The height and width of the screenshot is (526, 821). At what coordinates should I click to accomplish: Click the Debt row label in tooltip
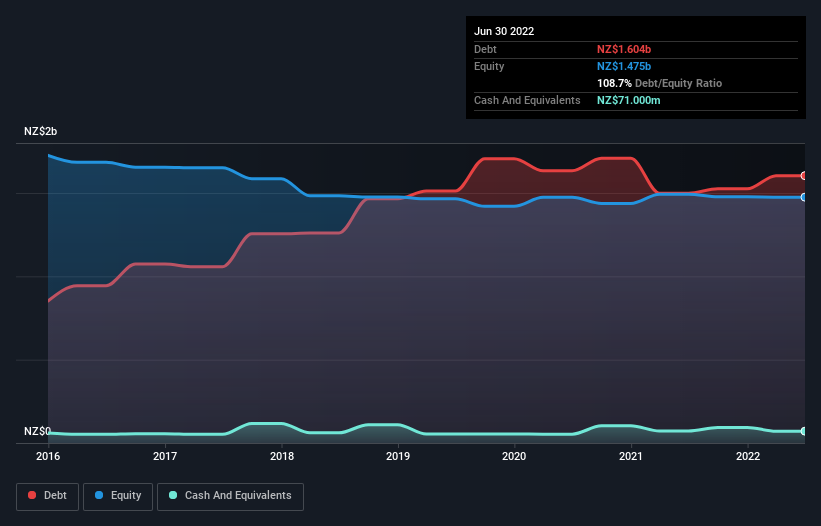[x=485, y=49]
